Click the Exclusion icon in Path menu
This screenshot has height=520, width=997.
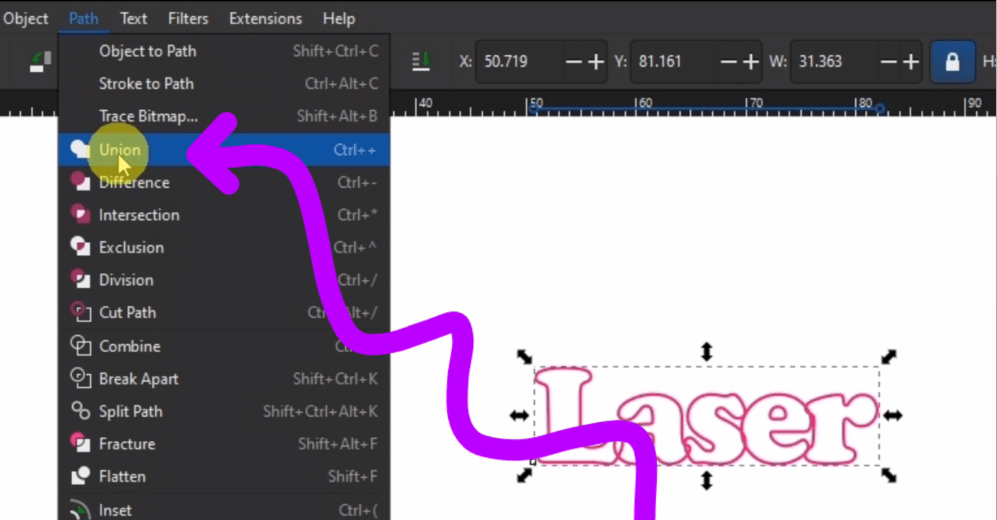80,247
